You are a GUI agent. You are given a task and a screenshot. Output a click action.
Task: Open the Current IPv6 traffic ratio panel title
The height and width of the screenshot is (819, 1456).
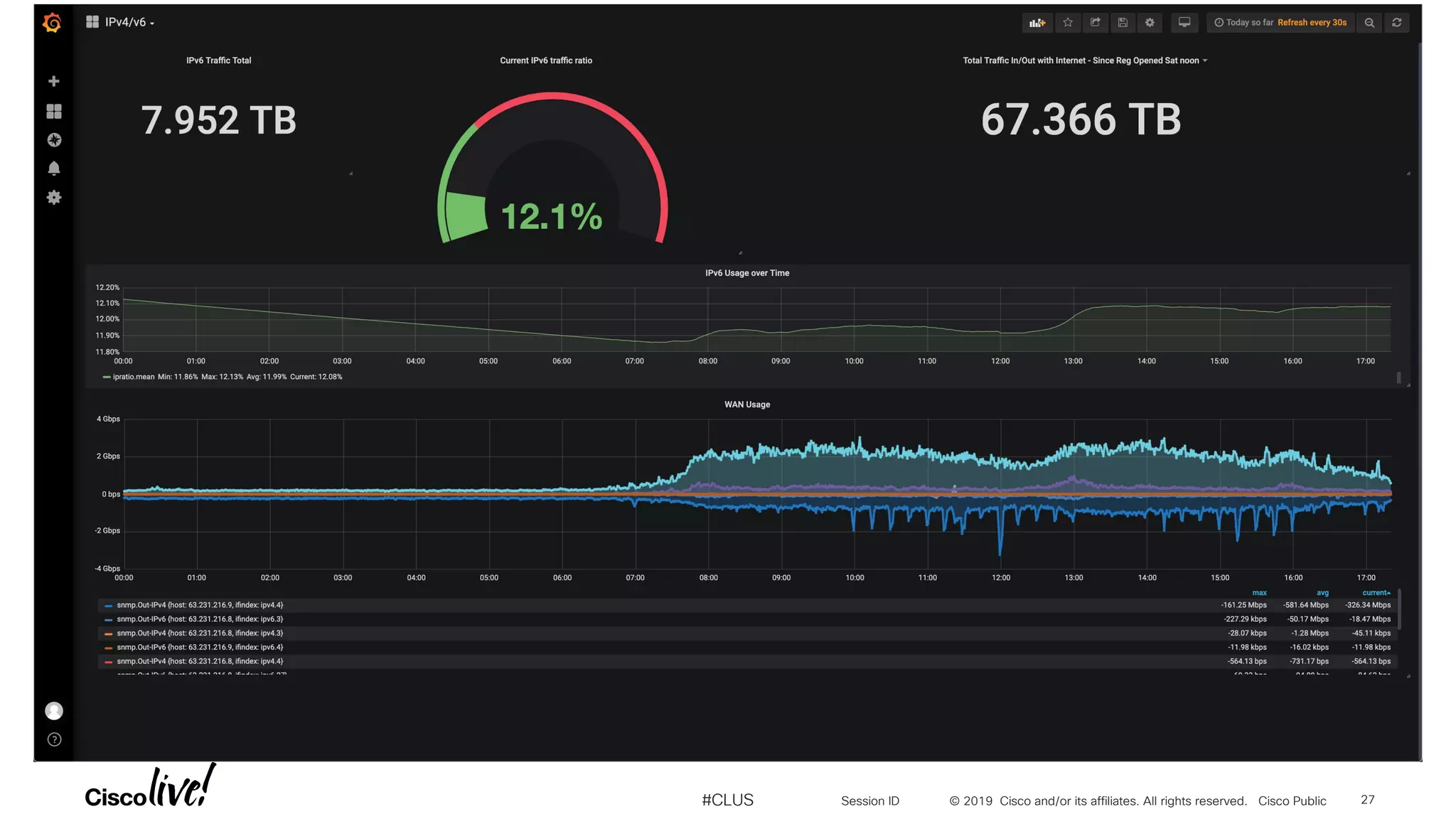546,60
